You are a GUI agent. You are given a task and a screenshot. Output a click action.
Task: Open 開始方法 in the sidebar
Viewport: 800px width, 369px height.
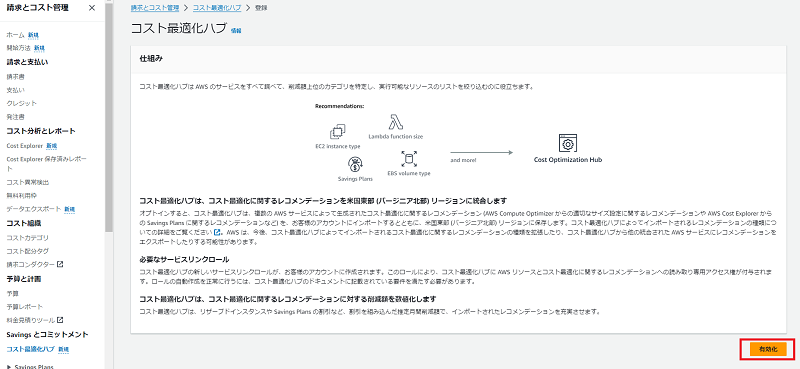click(18, 48)
